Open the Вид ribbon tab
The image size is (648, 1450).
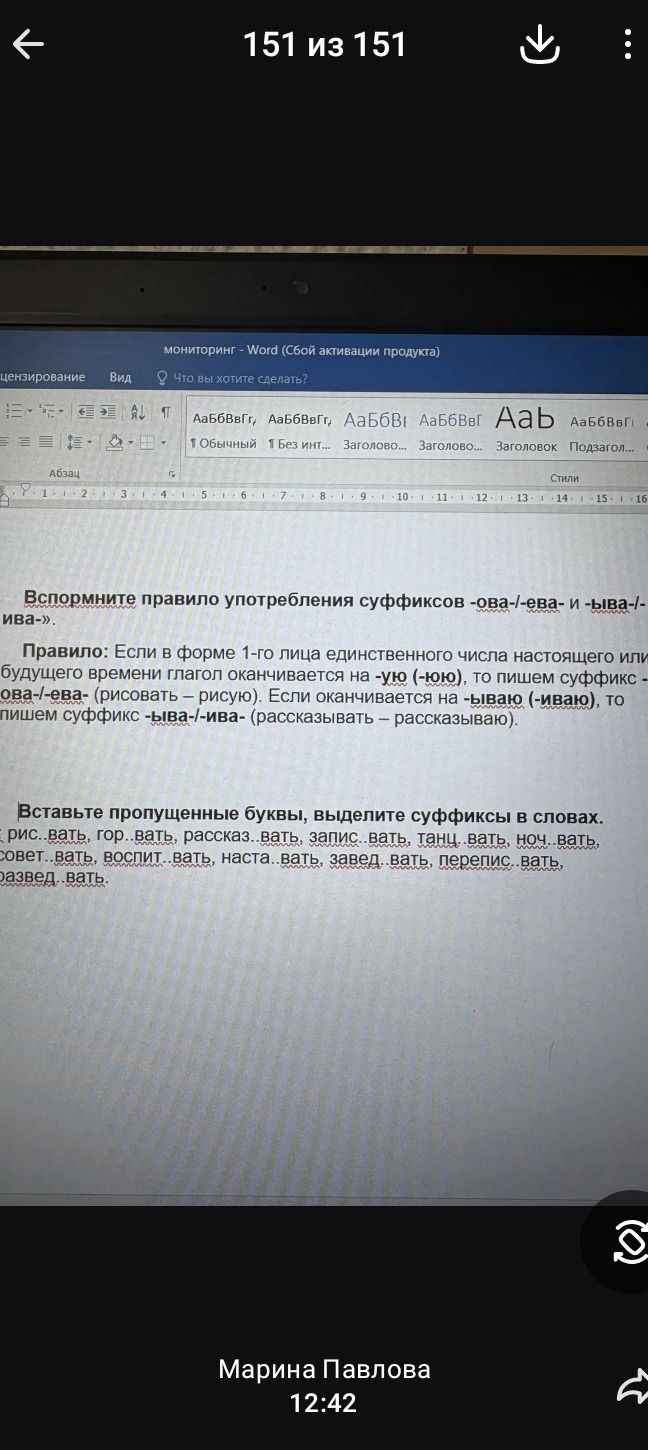(x=120, y=377)
